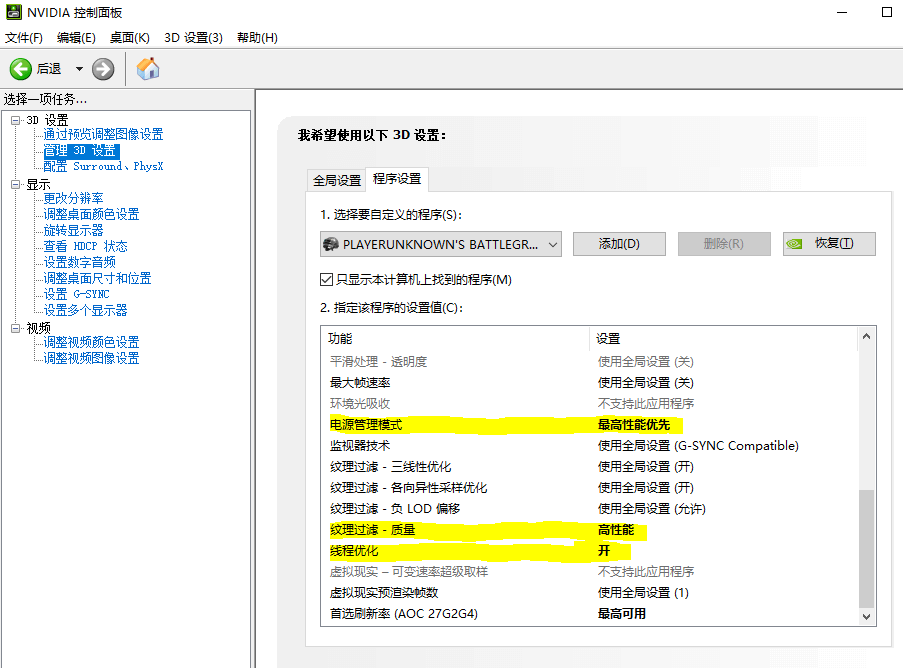Click the settings list scroll down arrow
This screenshot has width=903, height=668.
[x=867, y=617]
